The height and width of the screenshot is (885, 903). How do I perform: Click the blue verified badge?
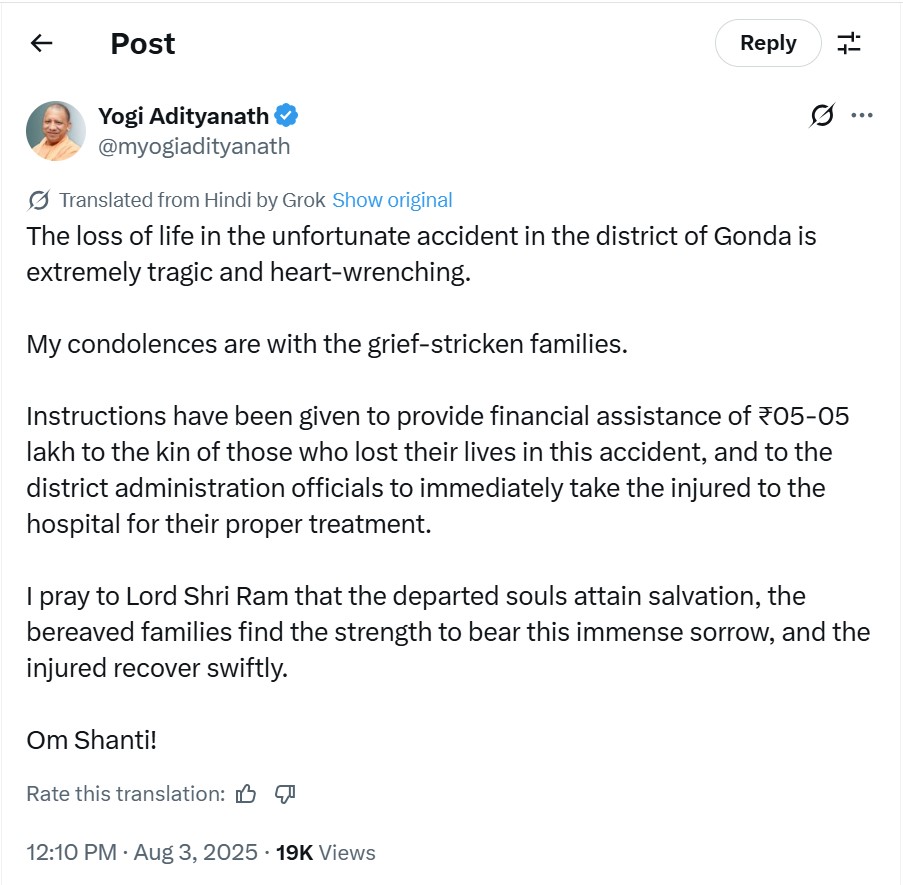(x=287, y=116)
